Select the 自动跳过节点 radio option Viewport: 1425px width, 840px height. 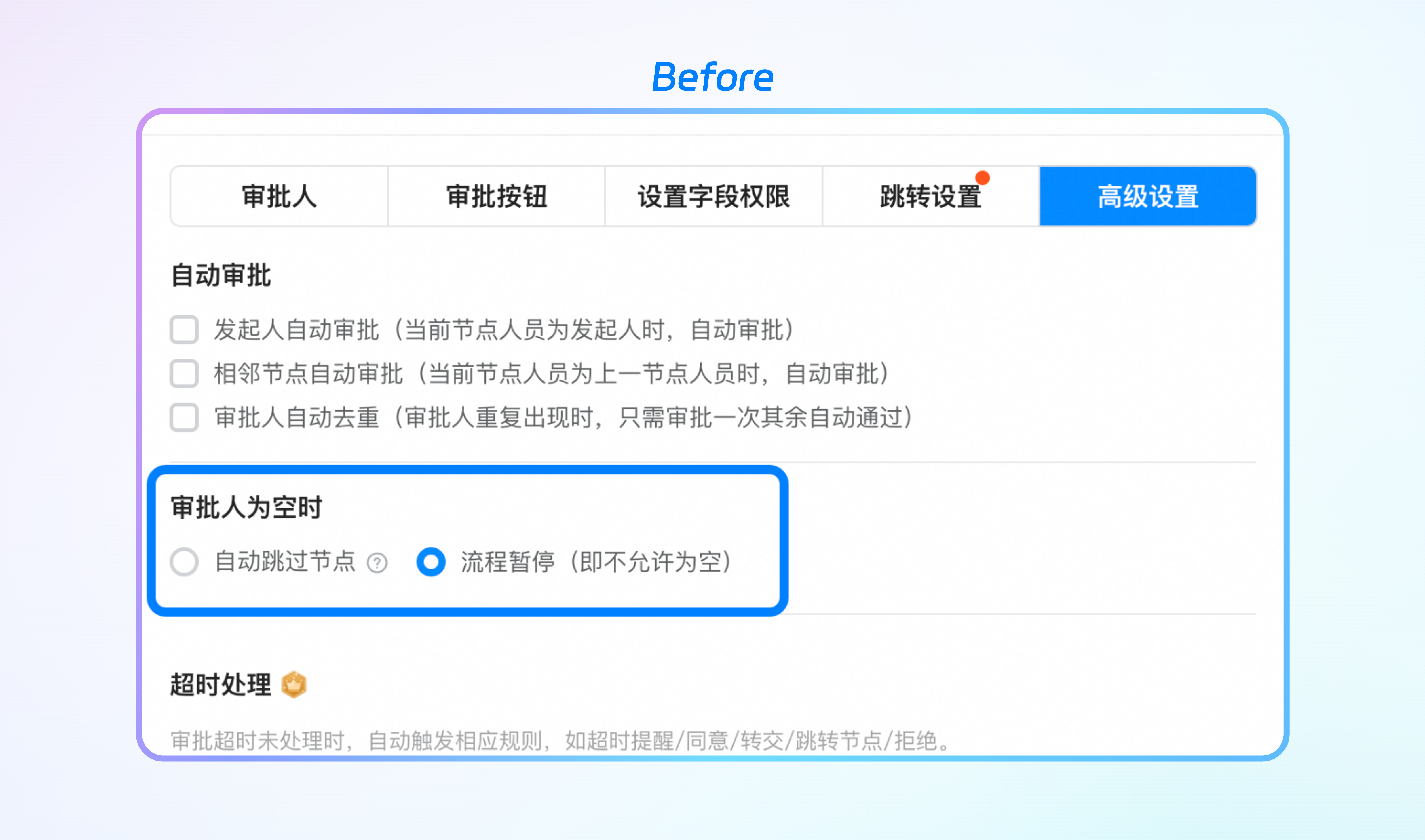coord(184,561)
